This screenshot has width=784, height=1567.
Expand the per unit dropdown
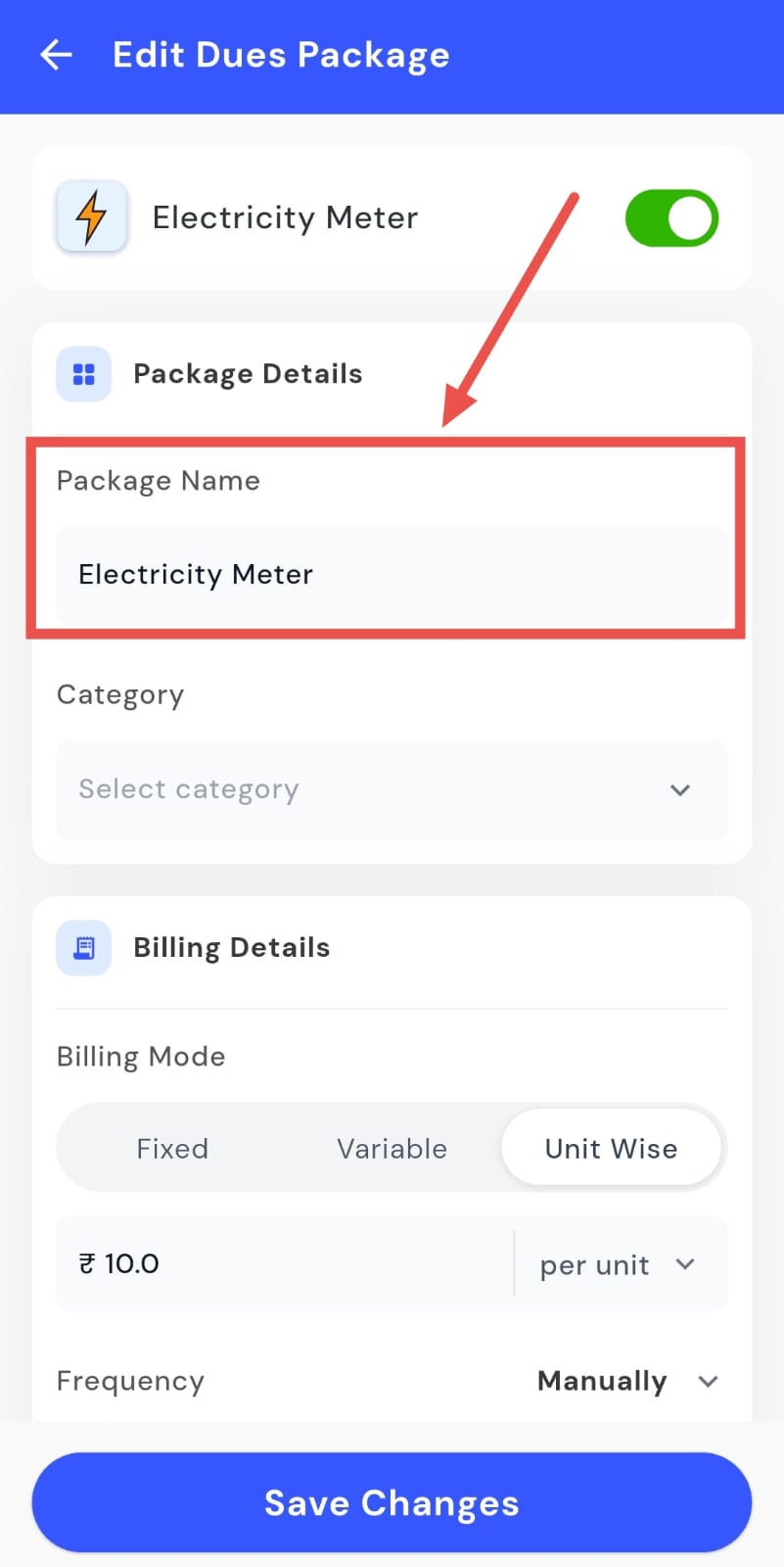(619, 1264)
